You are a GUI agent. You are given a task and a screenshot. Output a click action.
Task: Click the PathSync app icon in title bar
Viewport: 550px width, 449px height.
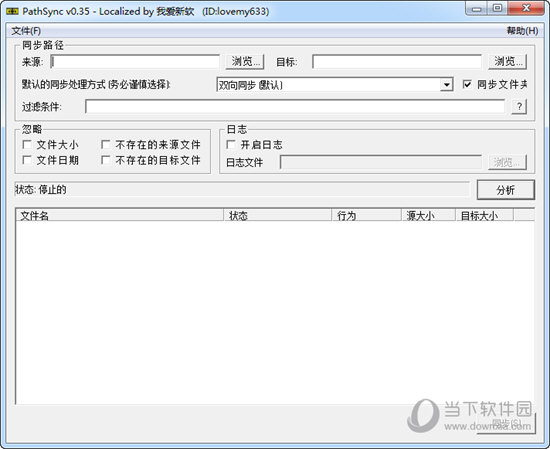(12, 11)
